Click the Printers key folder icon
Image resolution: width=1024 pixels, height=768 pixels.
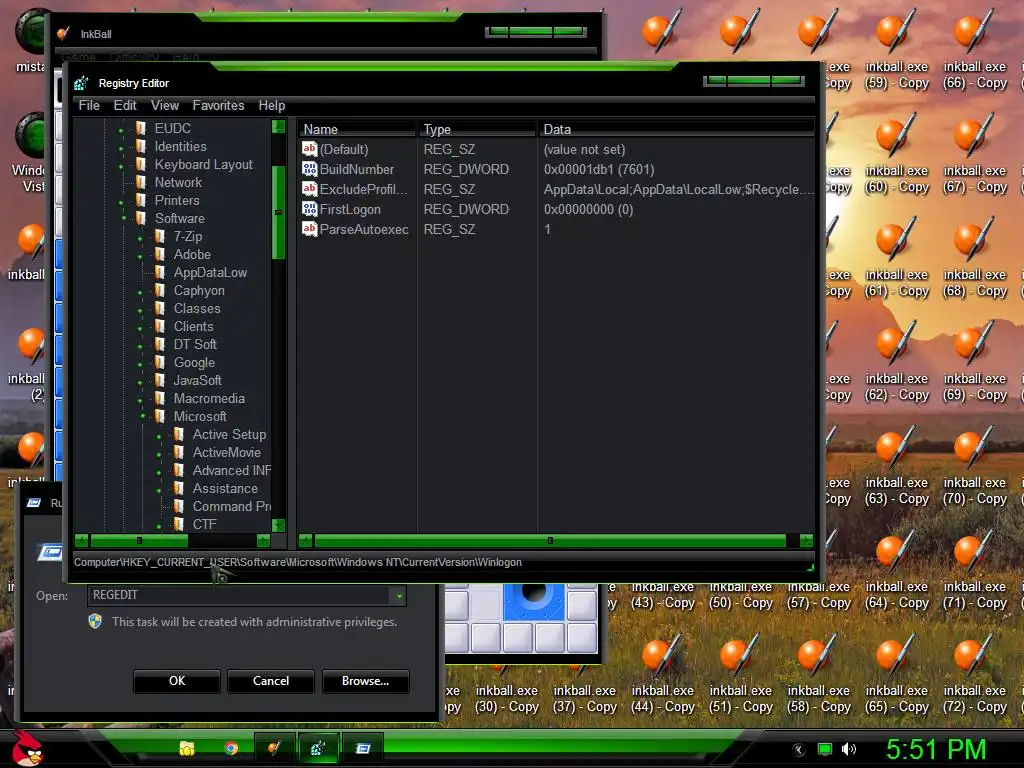[x=140, y=200]
